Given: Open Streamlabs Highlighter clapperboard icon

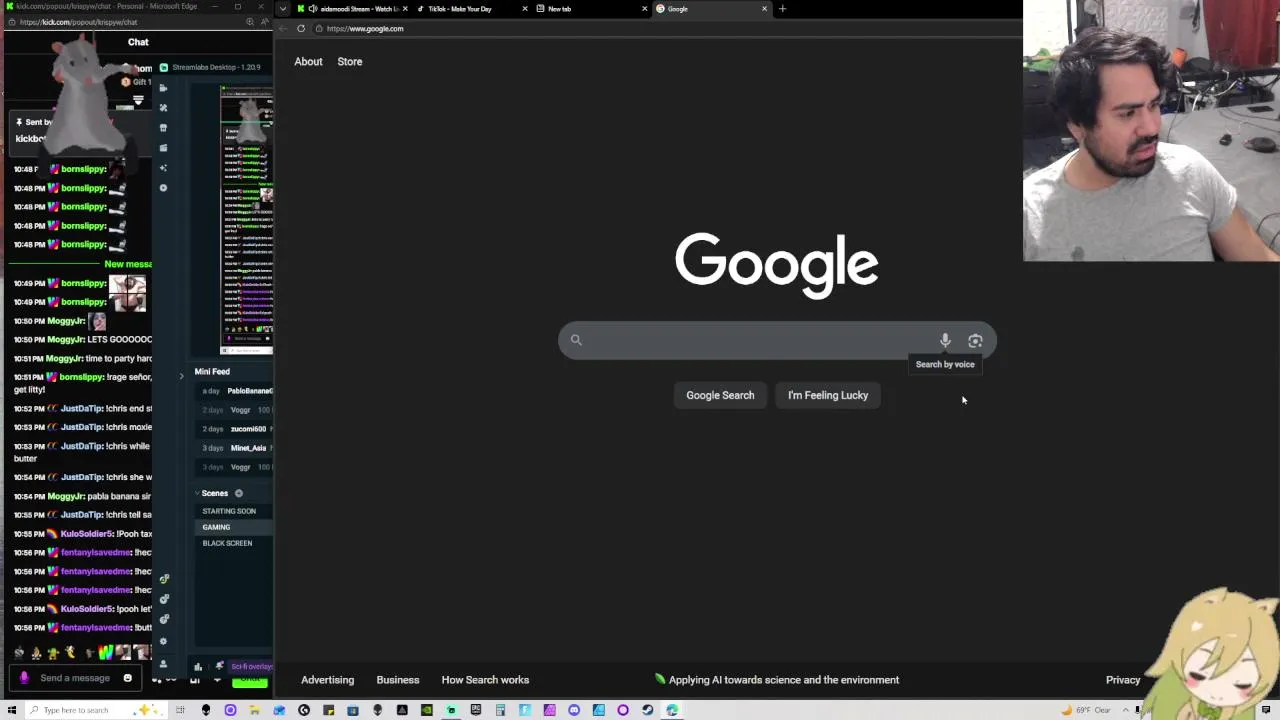Looking at the screenshot, I should click(163, 148).
